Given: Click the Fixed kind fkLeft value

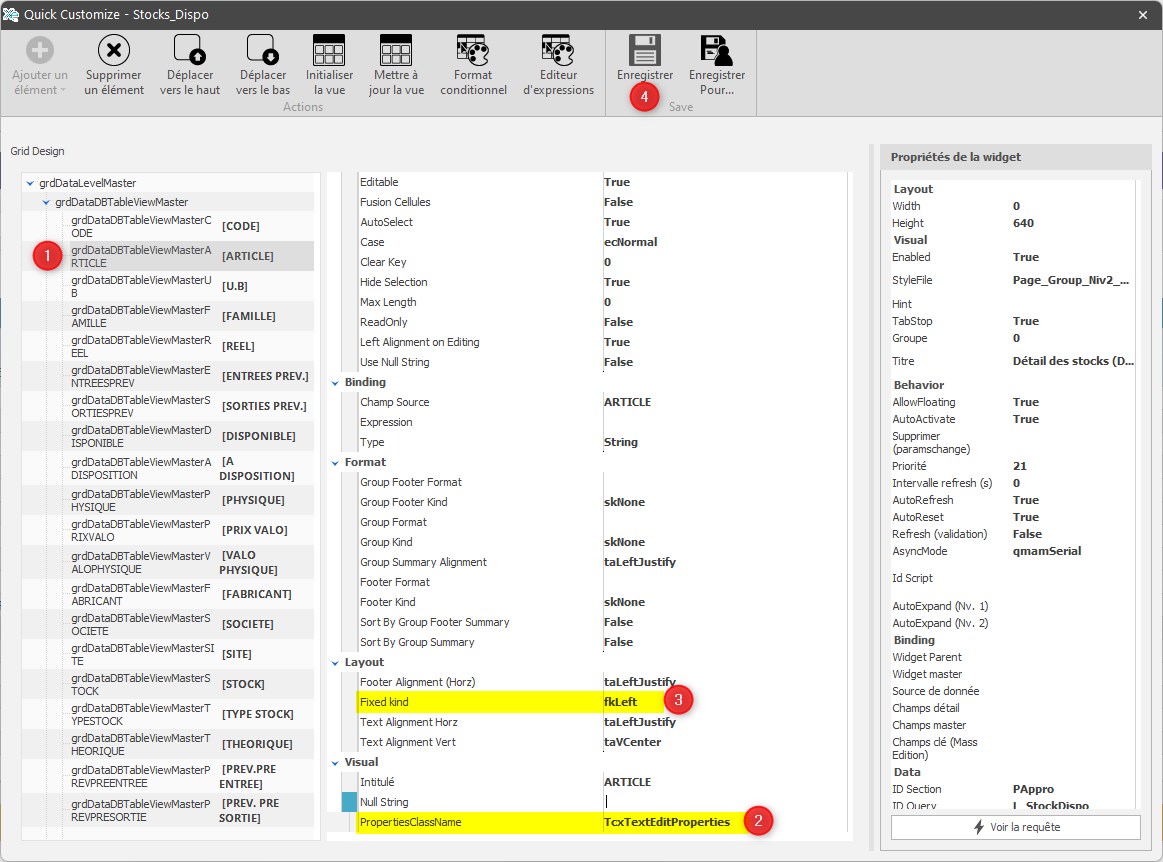Looking at the screenshot, I should click(620, 702).
